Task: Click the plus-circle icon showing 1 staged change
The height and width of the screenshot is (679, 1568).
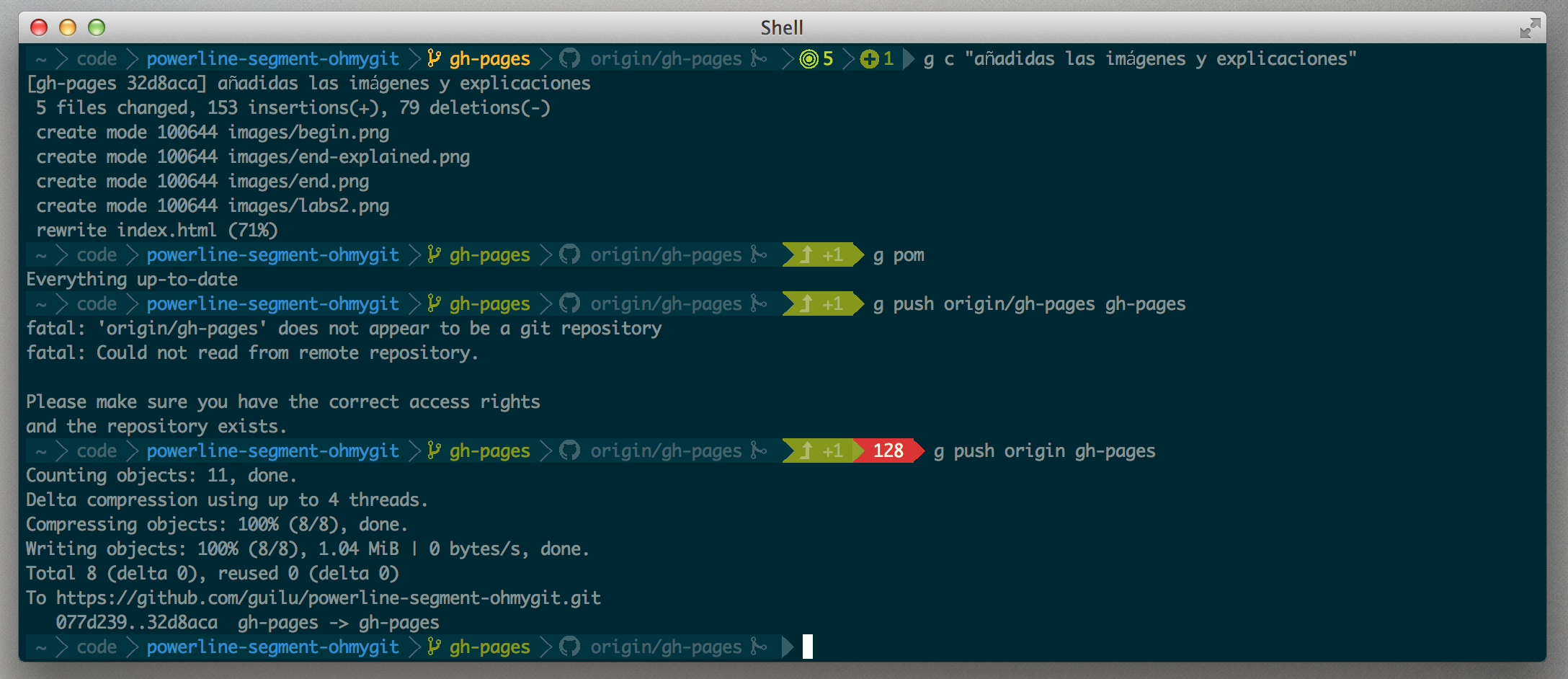Action: point(868,58)
